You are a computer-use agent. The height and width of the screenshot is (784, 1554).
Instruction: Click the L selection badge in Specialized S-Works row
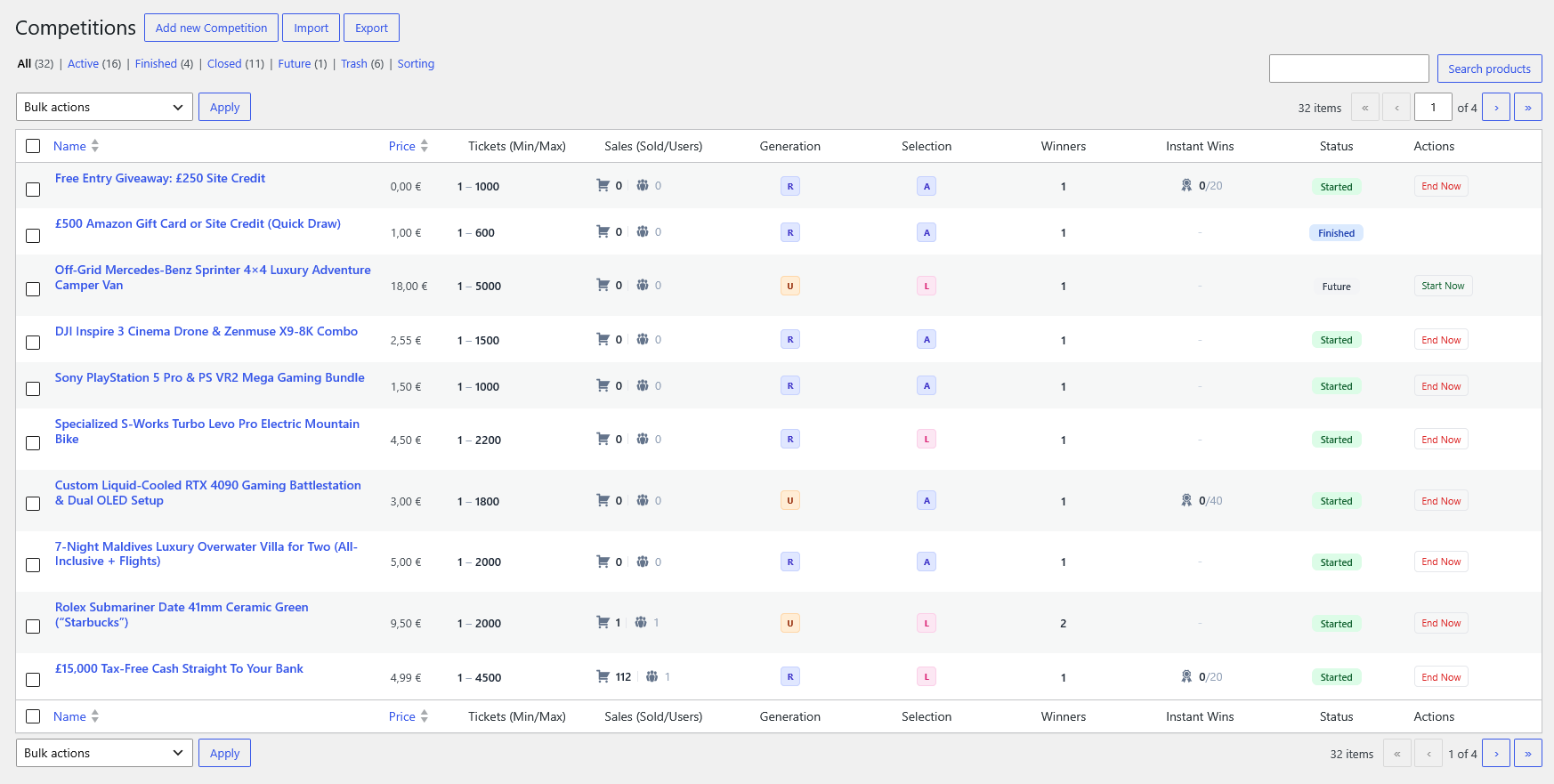point(927,439)
